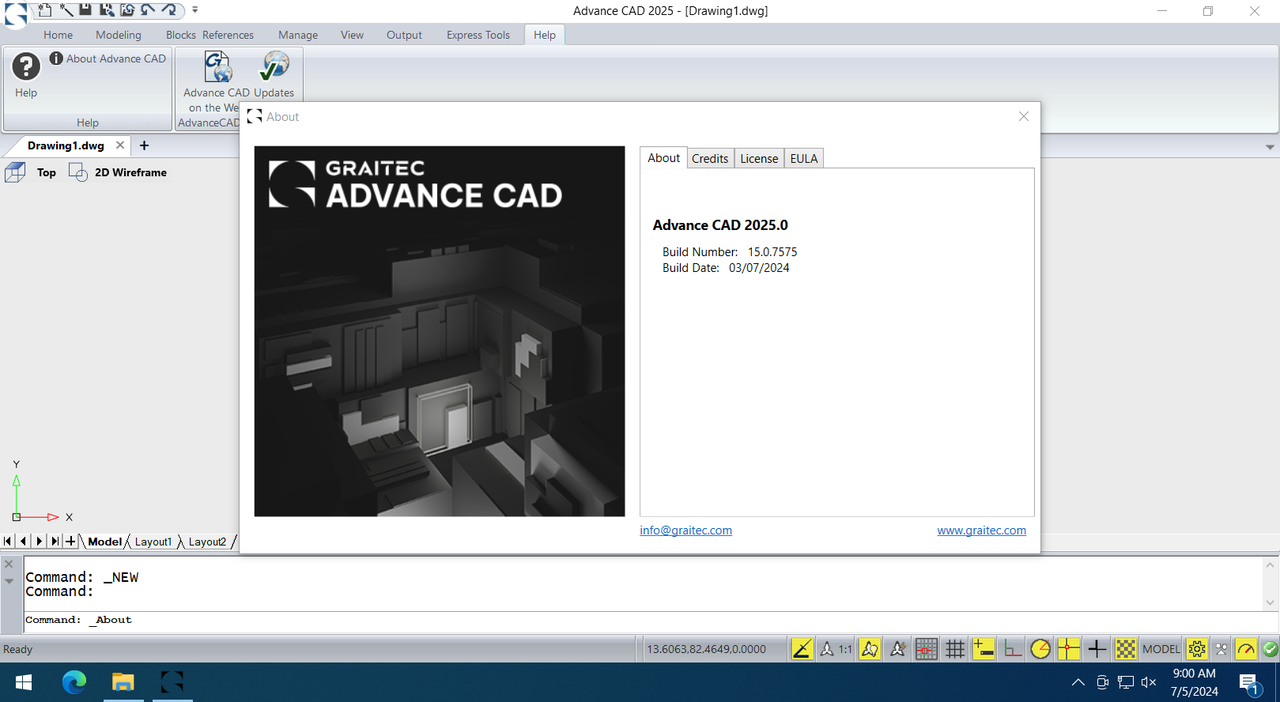Select the License tab in About dialog

(x=759, y=158)
